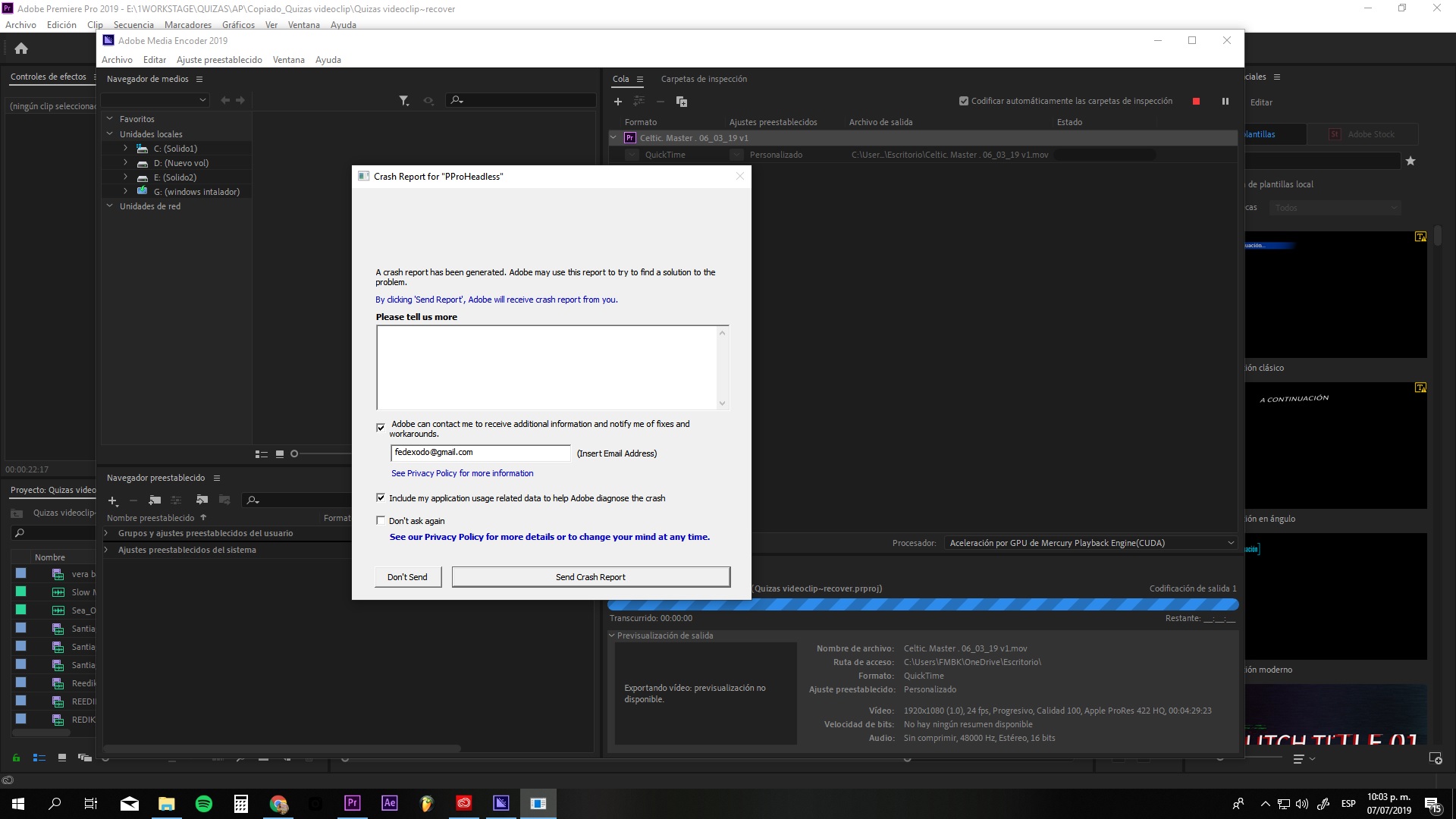Check the 'Don't ask again' option
The height and width of the screenshot is (819, 1456).
pos(381,521)
